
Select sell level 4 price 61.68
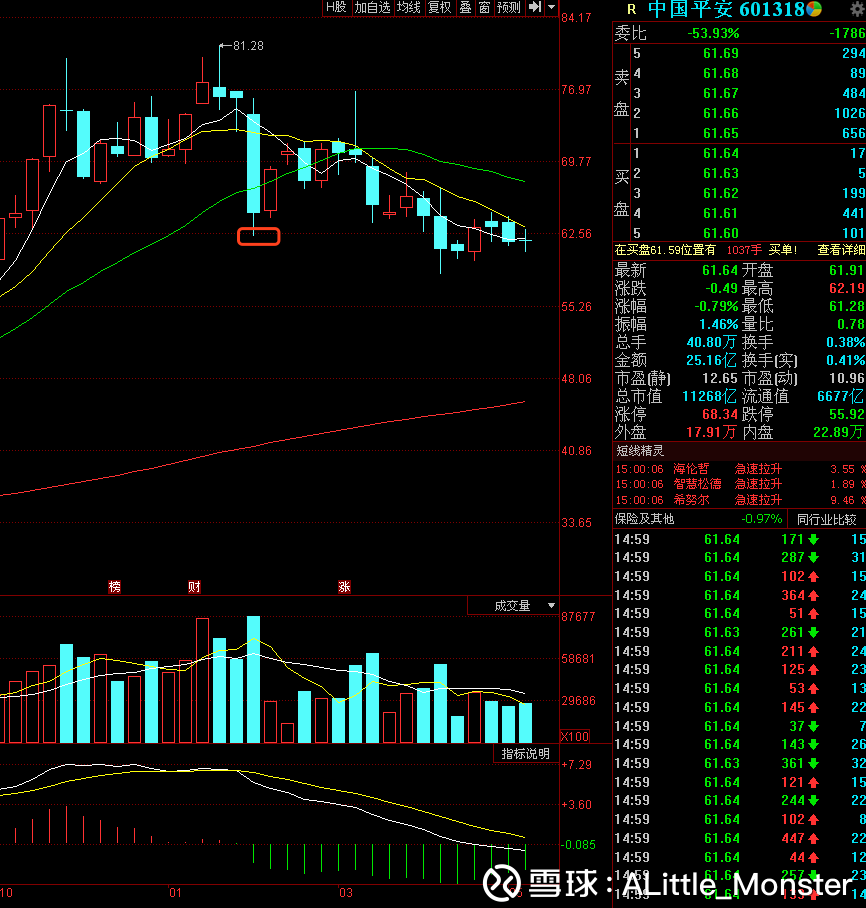click(721, 74)
